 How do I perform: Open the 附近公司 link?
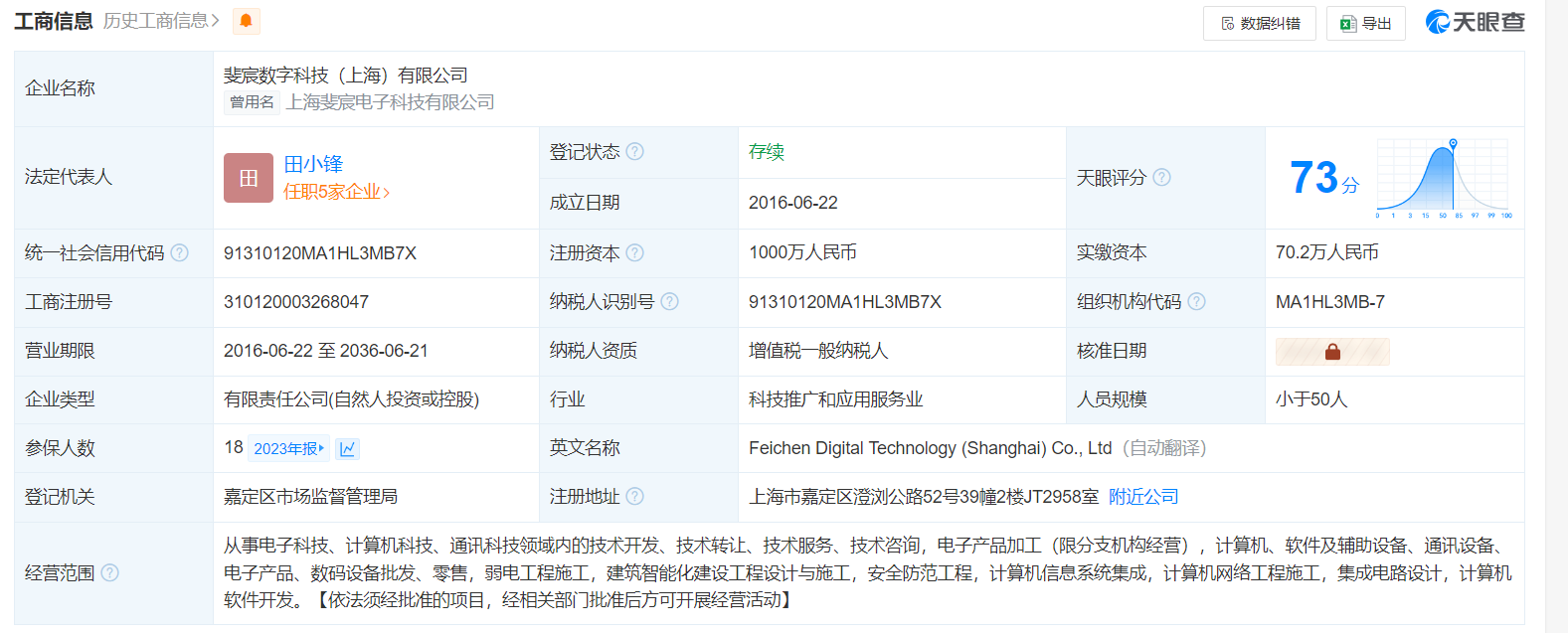[1143, 497]
